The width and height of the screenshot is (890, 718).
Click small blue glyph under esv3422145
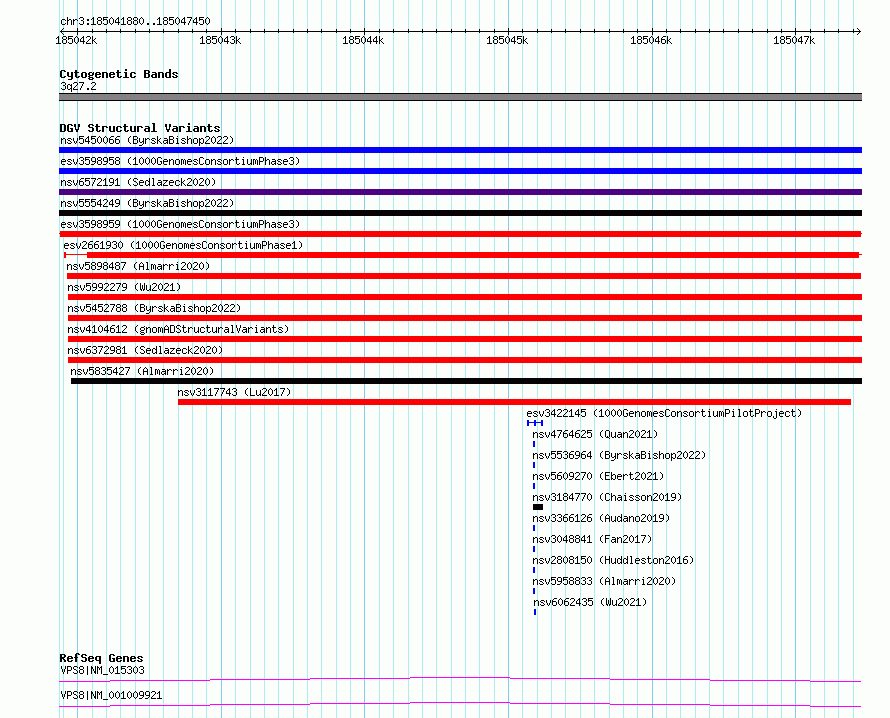[x=535, y=423]
